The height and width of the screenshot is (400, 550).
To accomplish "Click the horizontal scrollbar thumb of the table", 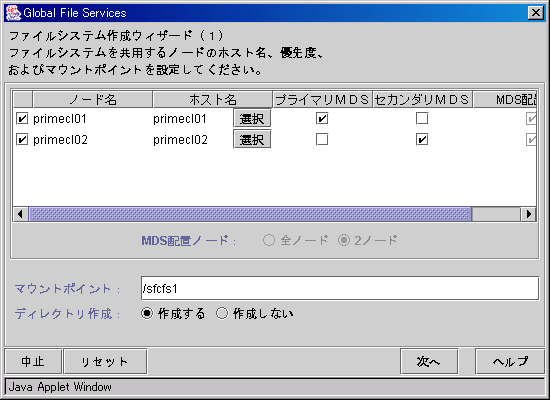I will click(x=250, y=214).
